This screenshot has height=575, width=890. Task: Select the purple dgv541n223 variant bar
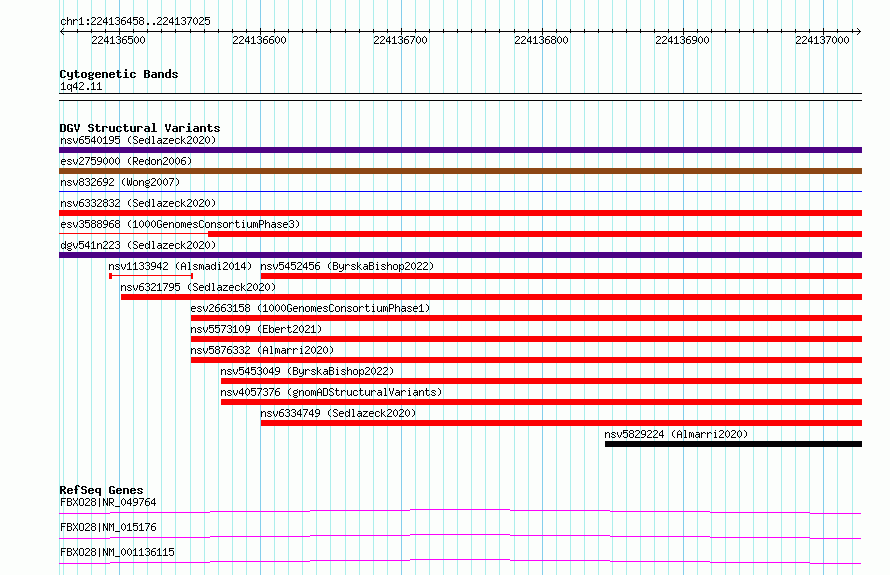click(460, 255)
